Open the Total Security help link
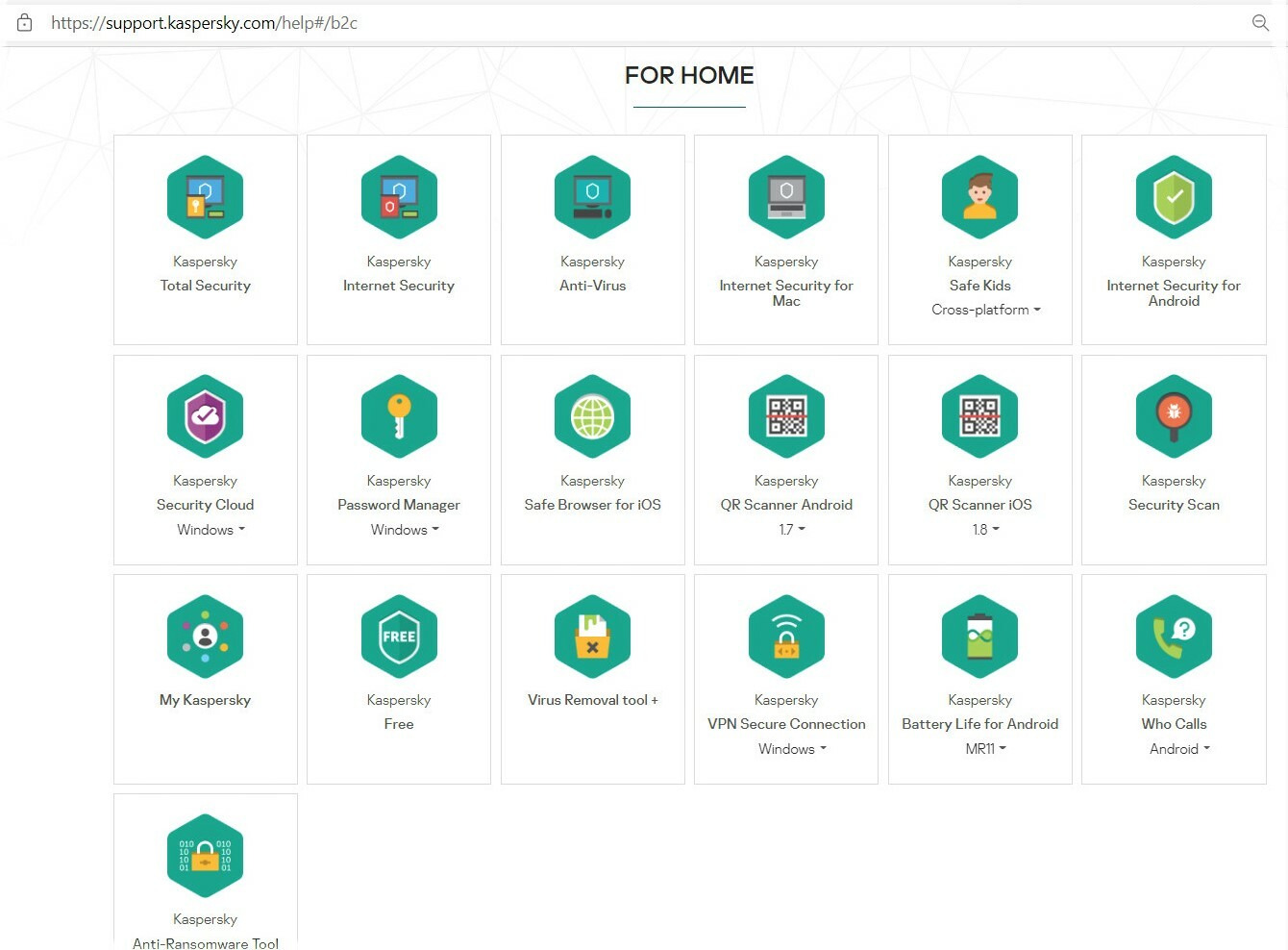The width and height of the screenshot is (1288, 950). tap(205, 286)
